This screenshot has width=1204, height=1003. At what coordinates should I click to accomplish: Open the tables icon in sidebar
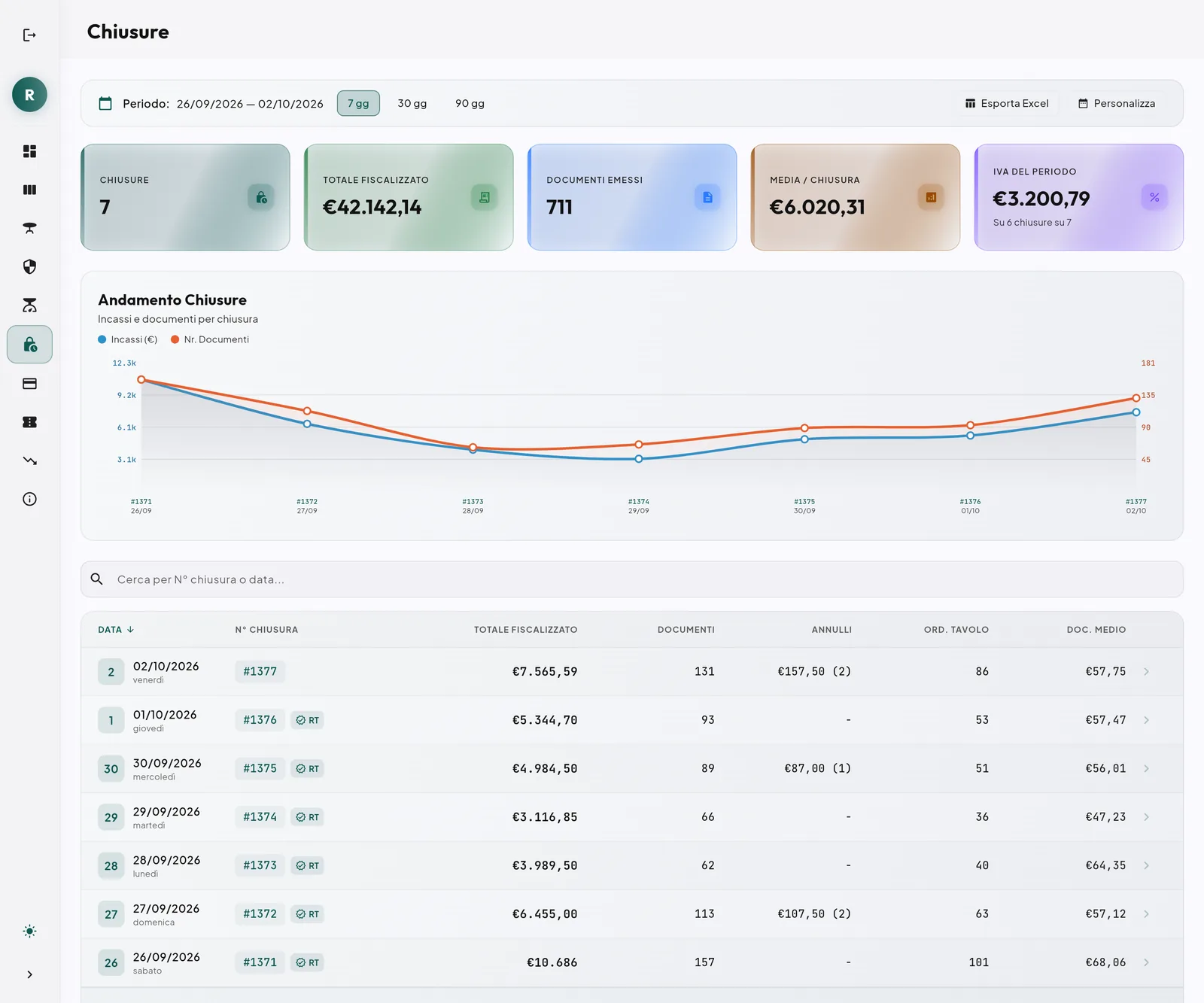pos(29,228)
